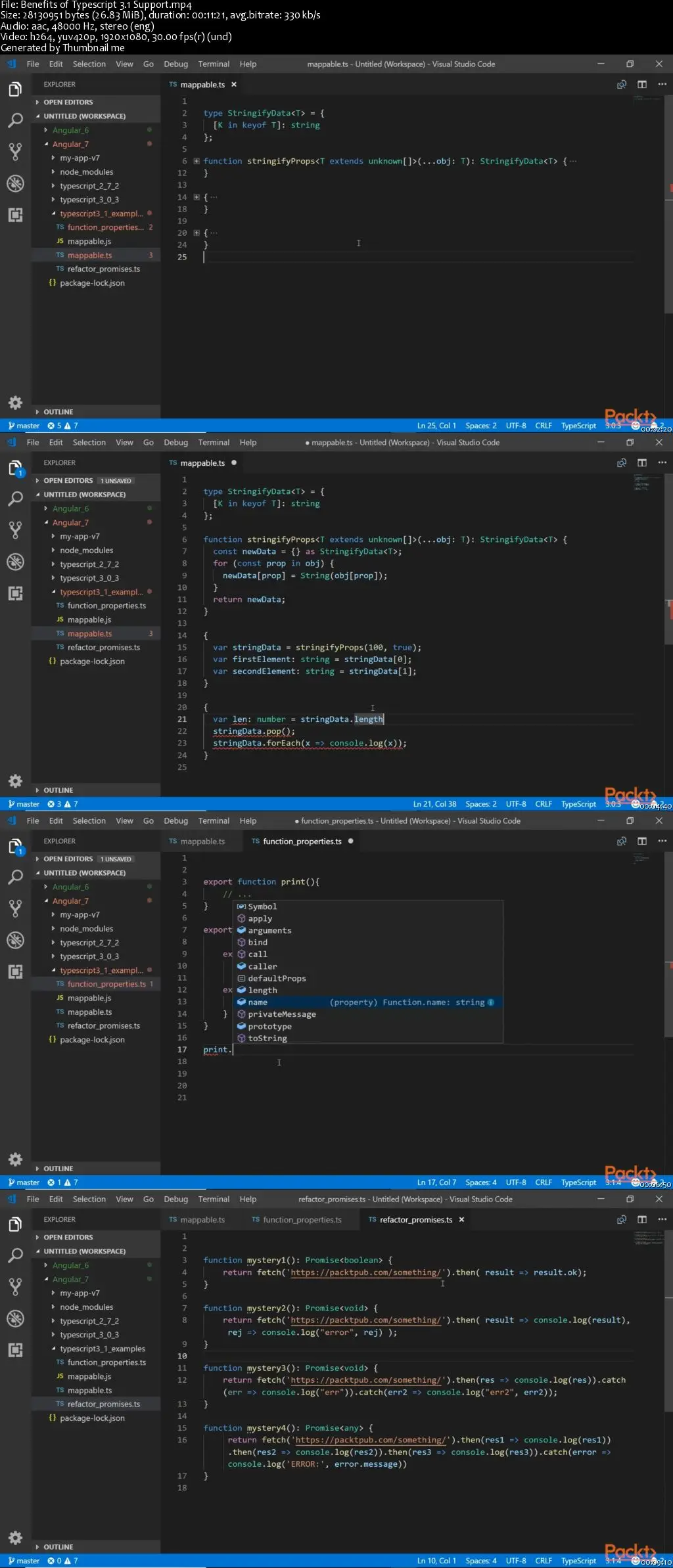Choose 'prototype' from autocomplete suggestions
673x1568 pixels.
pyautogui.click(x=369, y=1027)
